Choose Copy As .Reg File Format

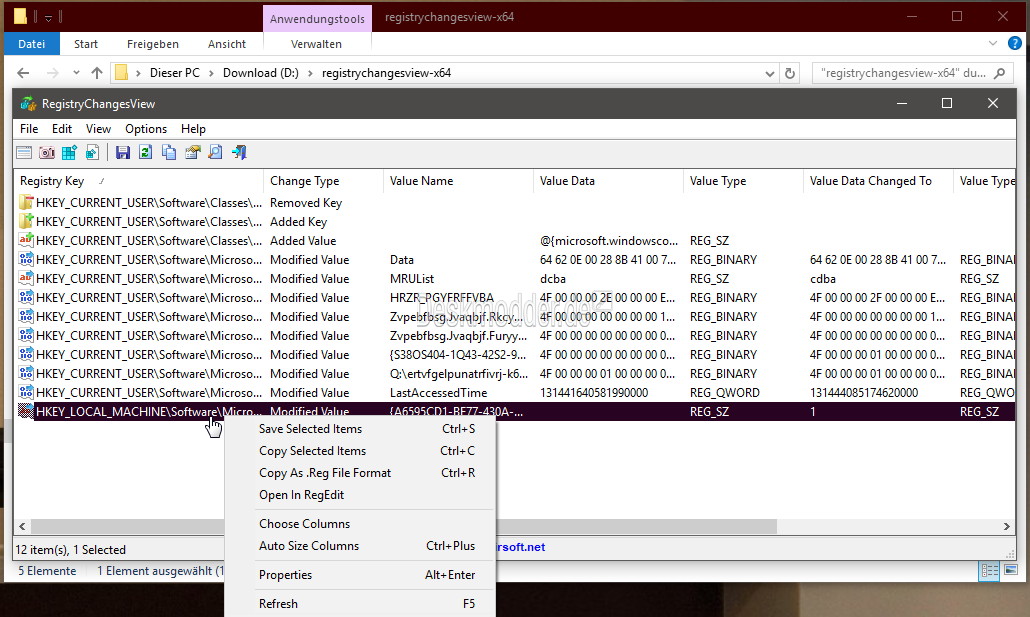pos(360,472)
